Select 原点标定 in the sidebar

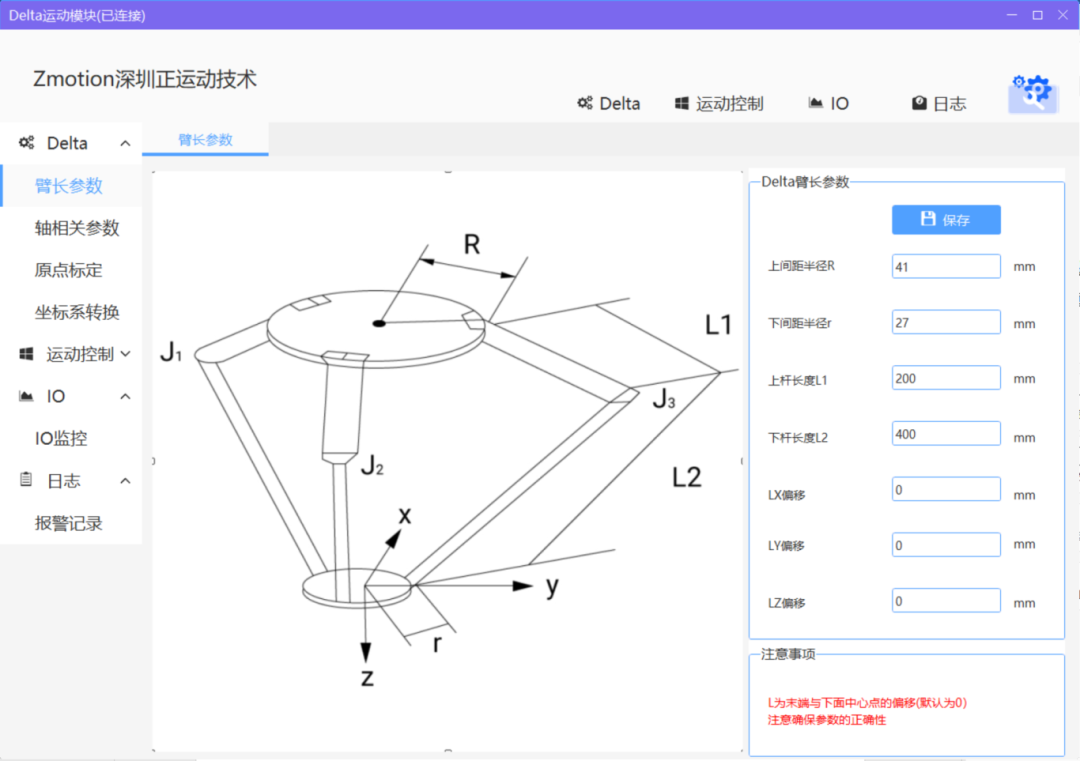(72, 270)
